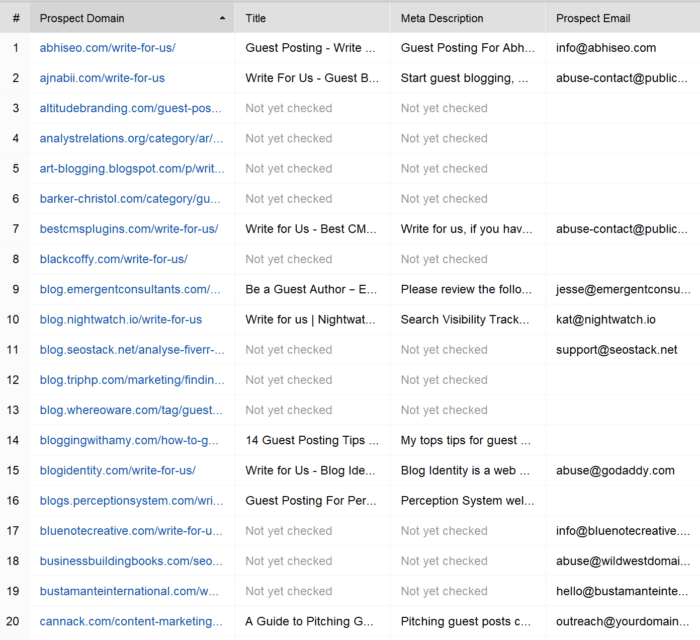Click the ascending sort arrow in Prospect Domain header
The width and height of the screenshot is (700, 640).
pyautogui.click(x=222, y=18)
